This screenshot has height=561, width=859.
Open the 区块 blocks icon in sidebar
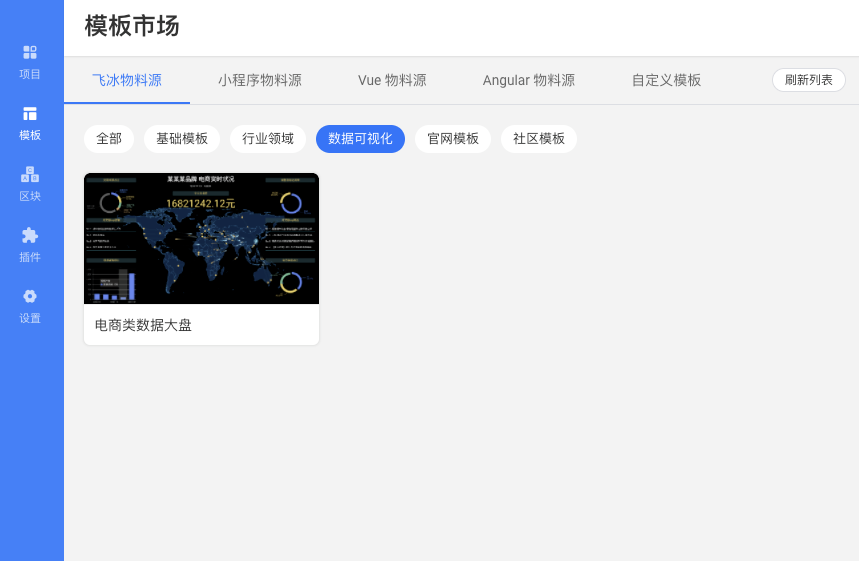[x=30, y=175]
